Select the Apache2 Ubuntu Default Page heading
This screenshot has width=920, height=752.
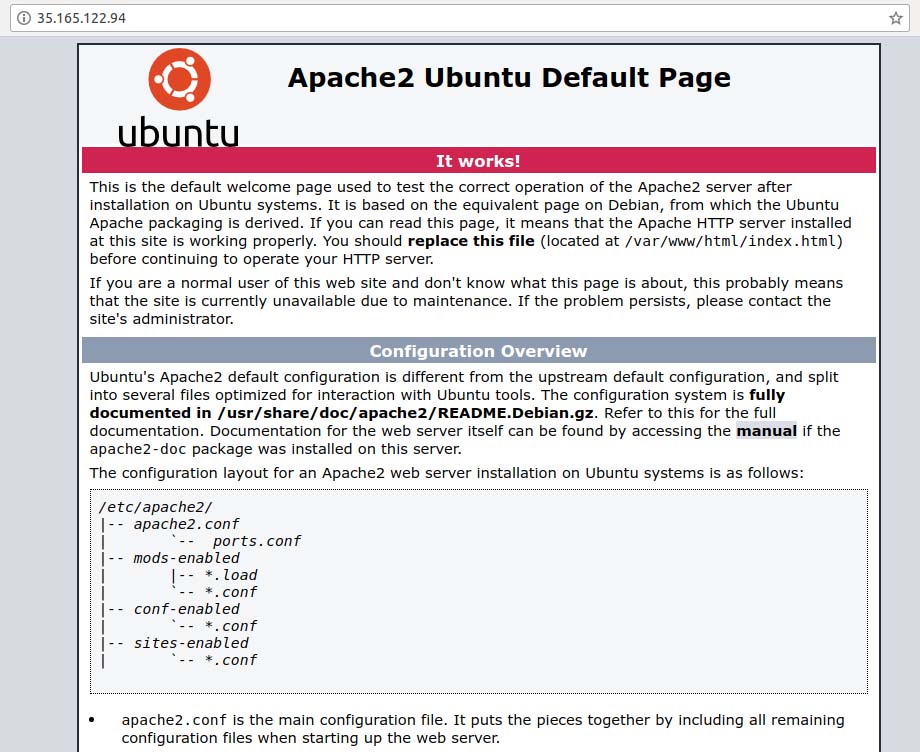pos(509,77)
